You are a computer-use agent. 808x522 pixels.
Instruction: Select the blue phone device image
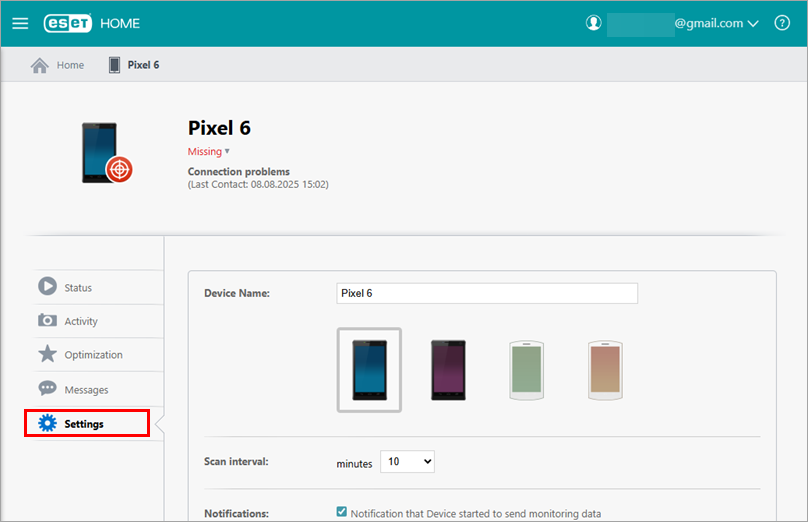[369, 370]
